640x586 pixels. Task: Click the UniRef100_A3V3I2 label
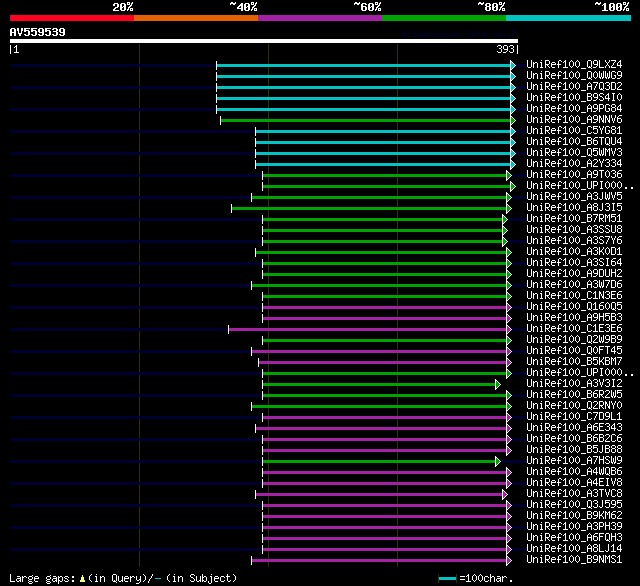(574, 384)
